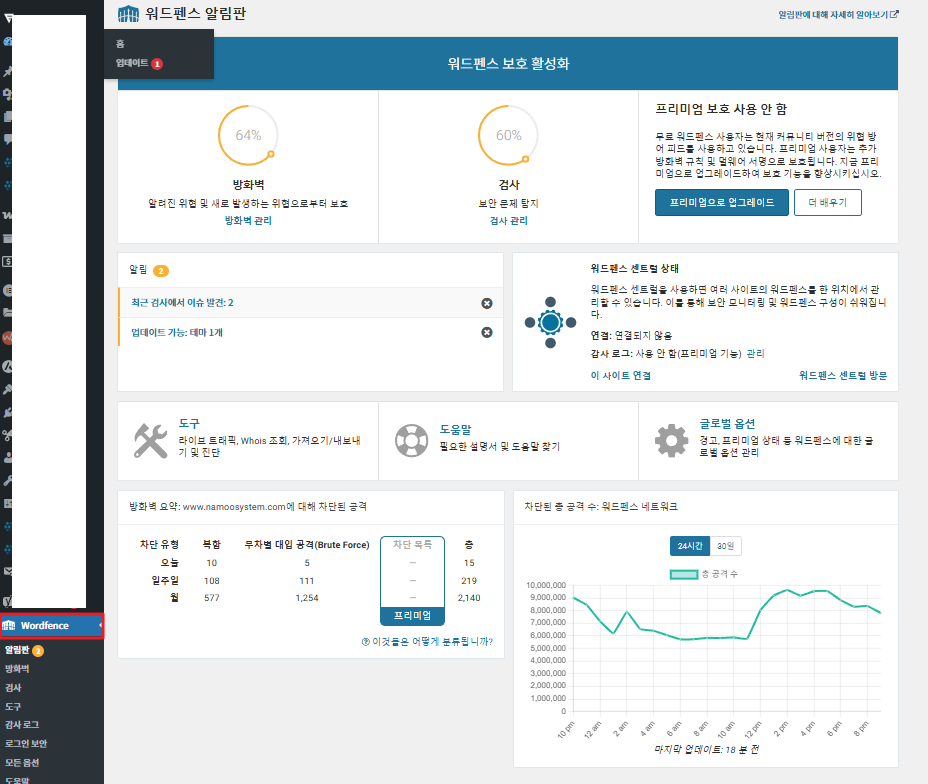Open the 글로벌 옵션 heading link
Screen dimensions: 928x784
point(727,424)
